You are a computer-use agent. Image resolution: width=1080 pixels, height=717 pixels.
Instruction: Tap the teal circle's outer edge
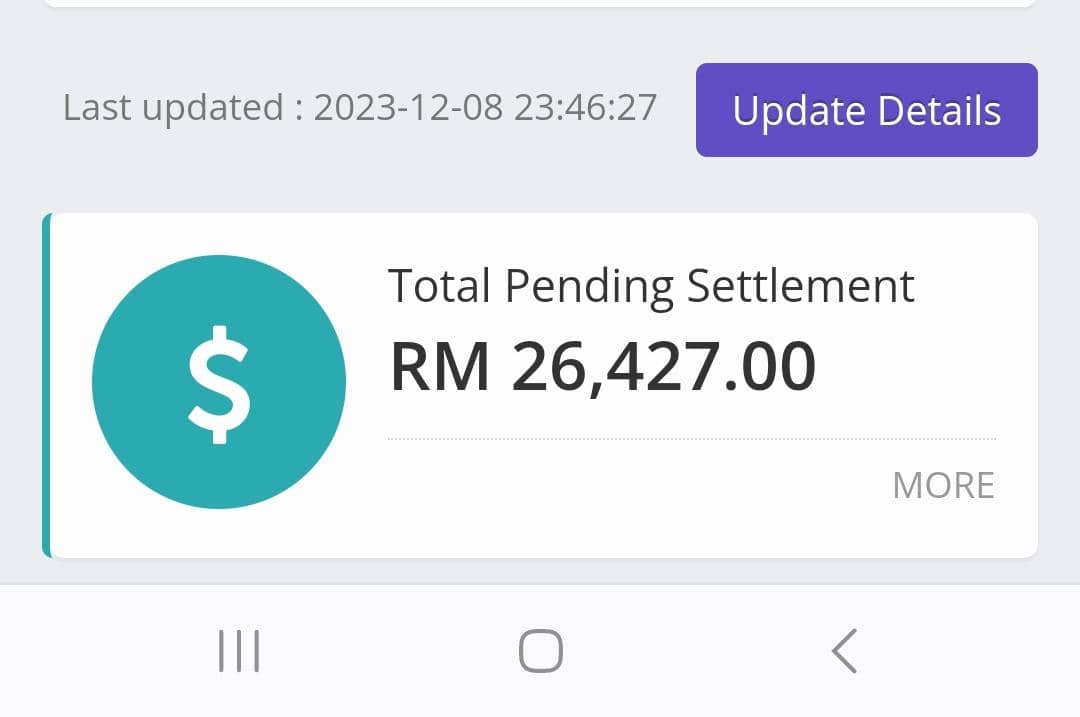(110, 330)
